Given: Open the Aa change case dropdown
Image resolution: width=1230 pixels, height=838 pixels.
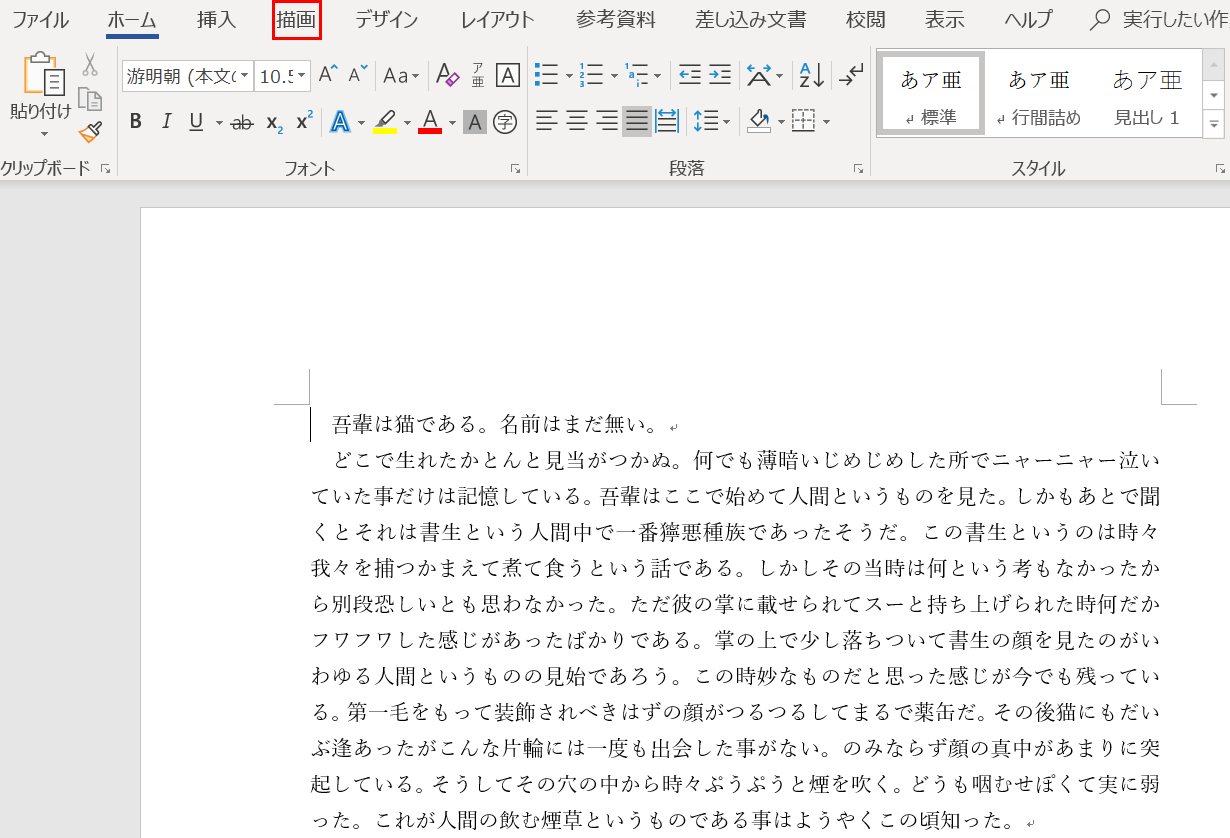Looking at the screenshot, I should pyautogui.click(x=402, y=75).
